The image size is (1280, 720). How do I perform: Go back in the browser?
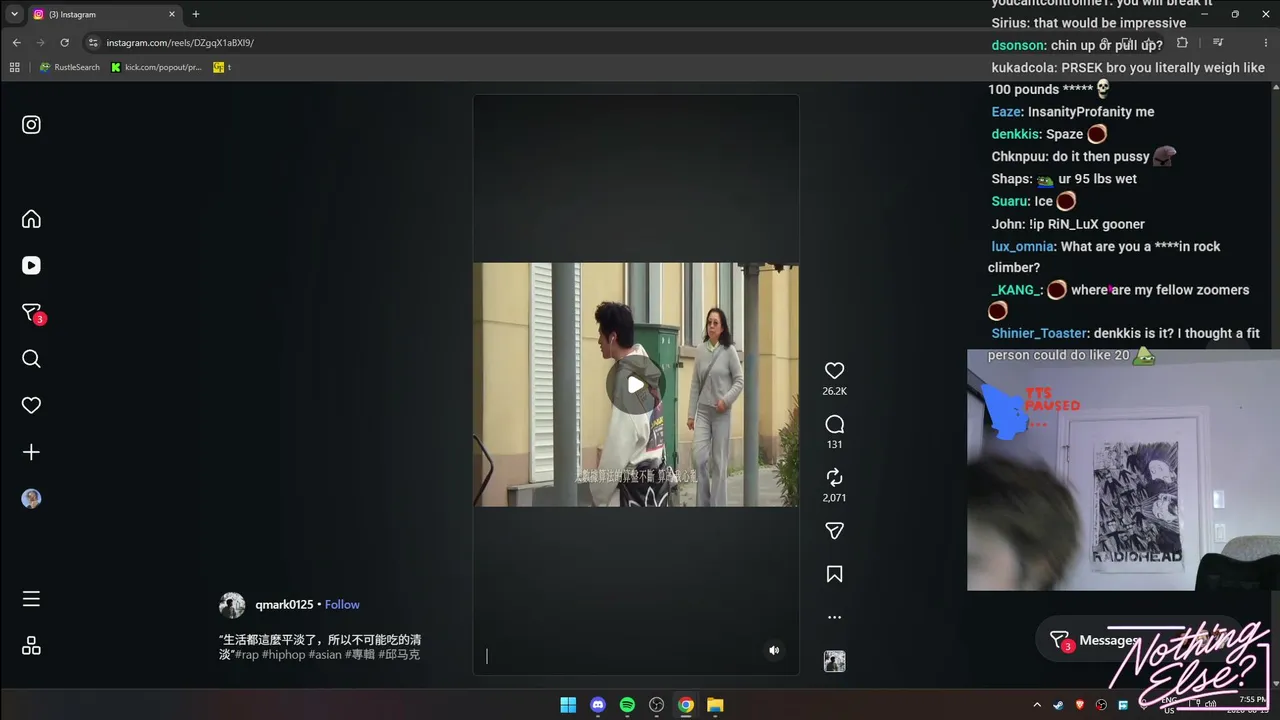point(16,43)
